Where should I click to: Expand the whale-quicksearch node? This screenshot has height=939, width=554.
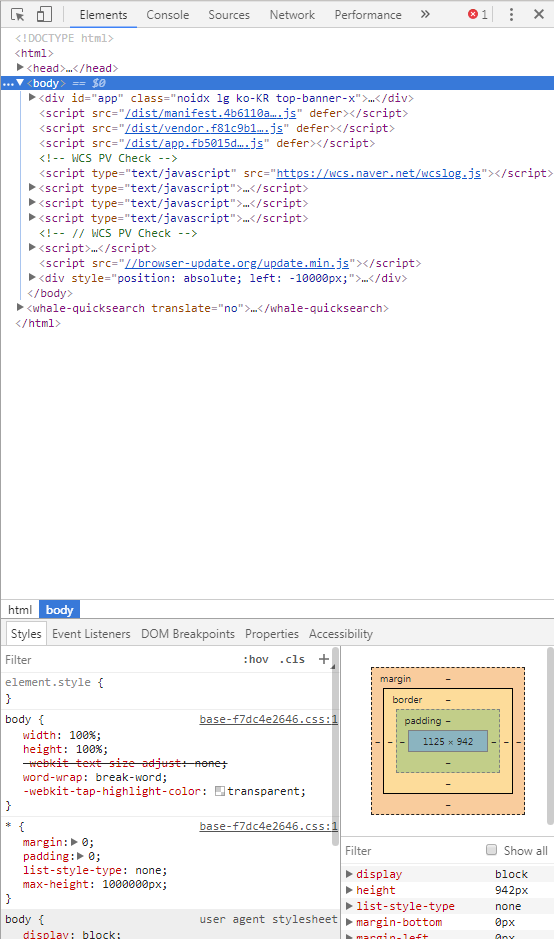20,307
